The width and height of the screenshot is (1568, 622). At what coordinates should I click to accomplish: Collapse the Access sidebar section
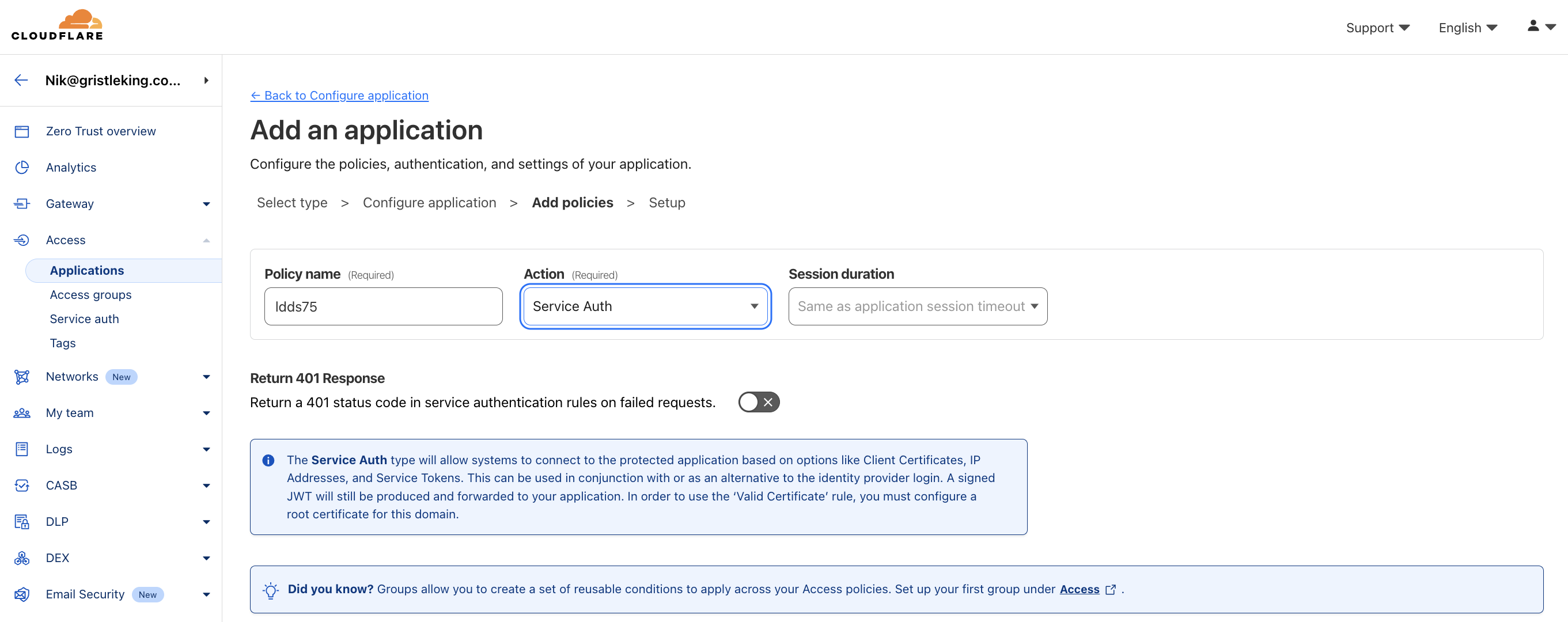(x=206, y=240)
